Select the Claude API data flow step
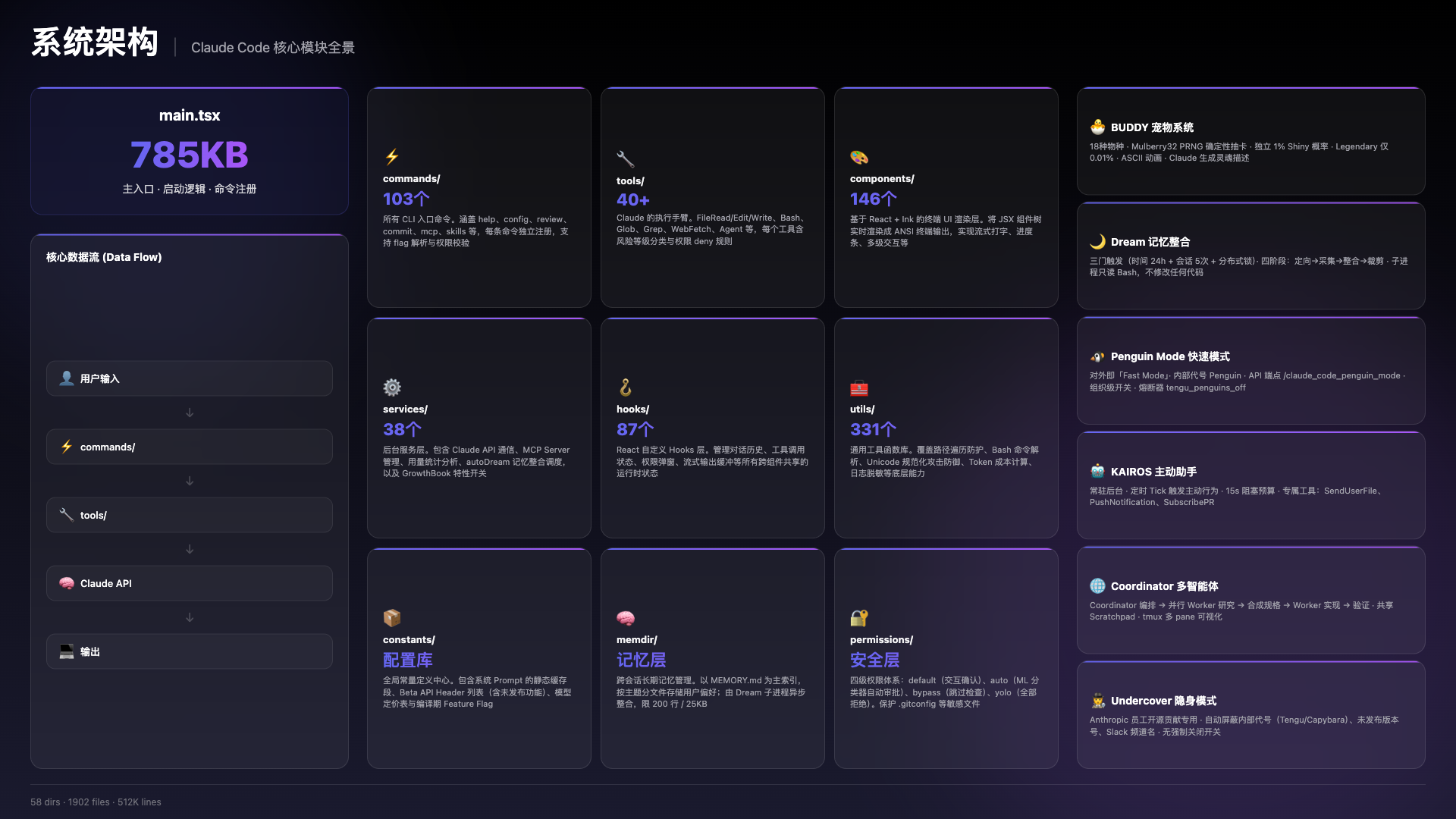This screenshot has width=1456, height=819. 190,583
